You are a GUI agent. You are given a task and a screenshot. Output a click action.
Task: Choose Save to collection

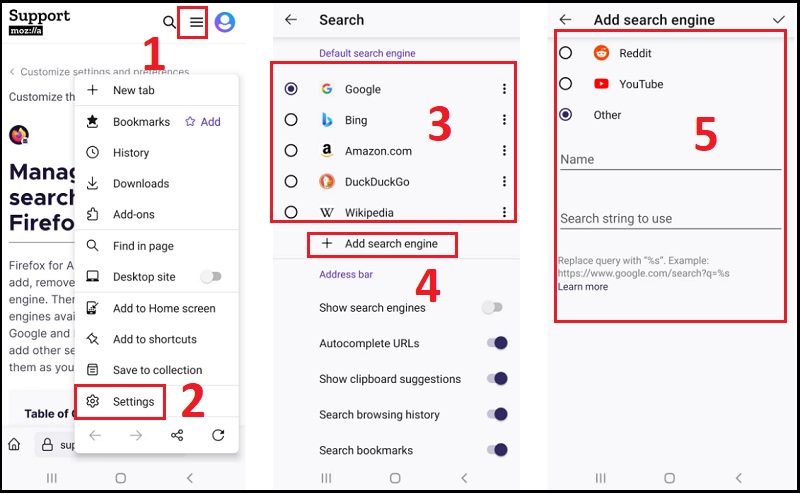pos(157,370)
